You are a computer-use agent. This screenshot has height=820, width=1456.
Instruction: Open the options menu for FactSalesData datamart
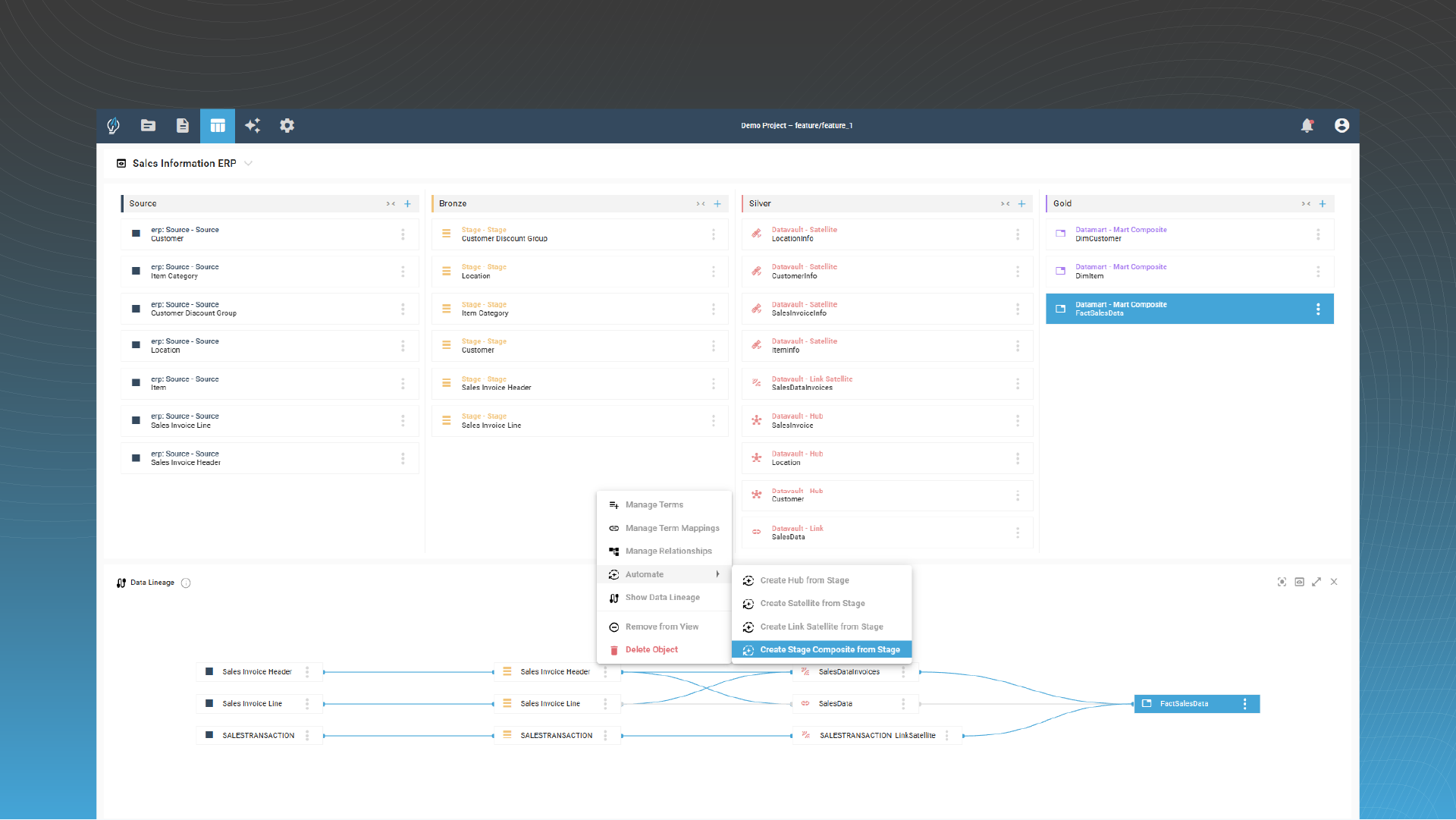(1319, 309)
